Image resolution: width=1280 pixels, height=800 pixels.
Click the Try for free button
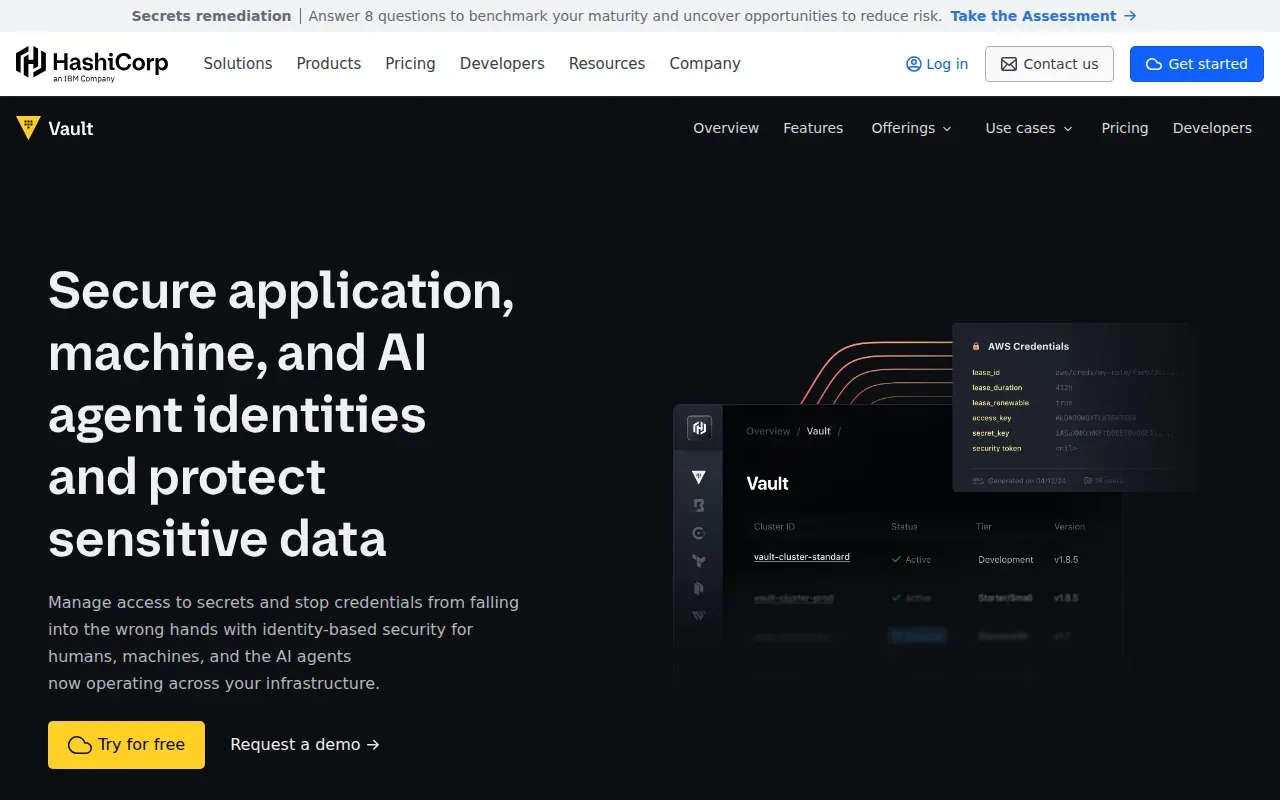coord(126,745)
